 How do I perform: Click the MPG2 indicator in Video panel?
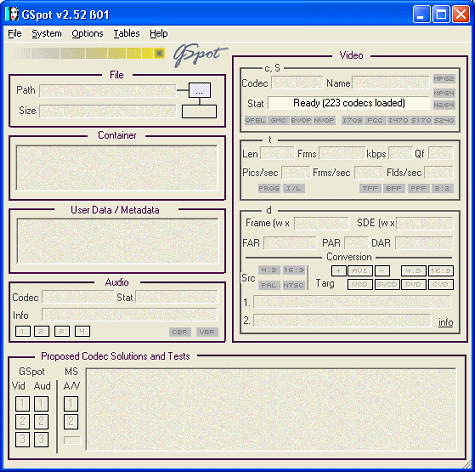click(x=444, y=79)
